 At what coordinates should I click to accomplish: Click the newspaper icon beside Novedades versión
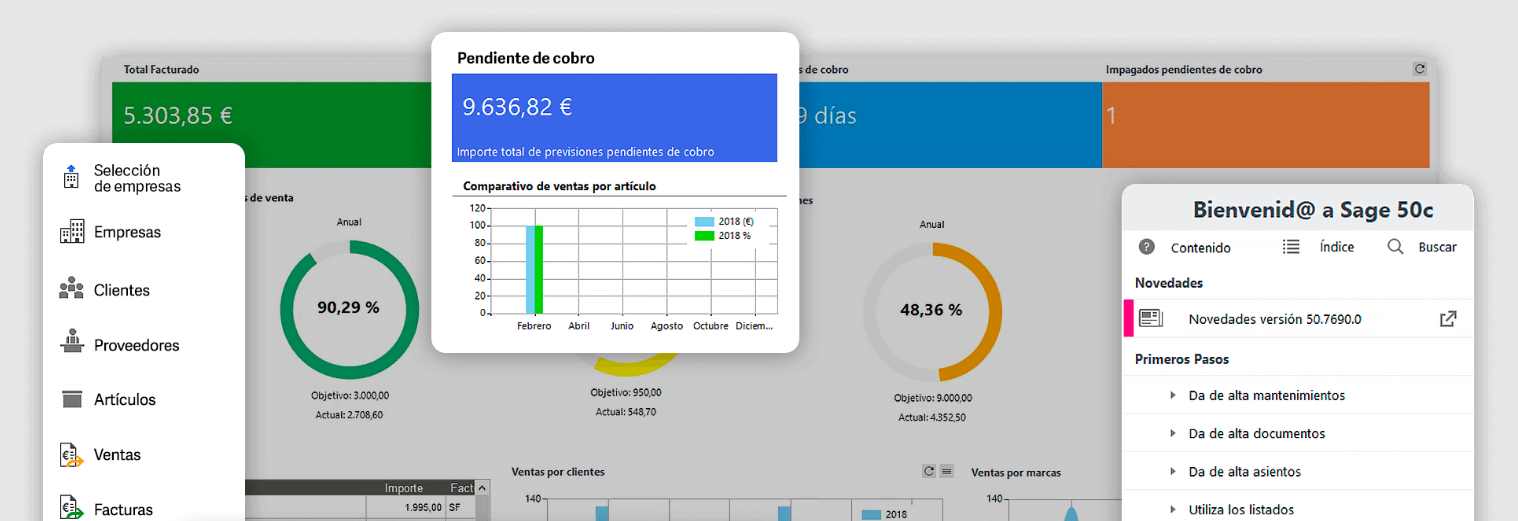[1151, 318]
